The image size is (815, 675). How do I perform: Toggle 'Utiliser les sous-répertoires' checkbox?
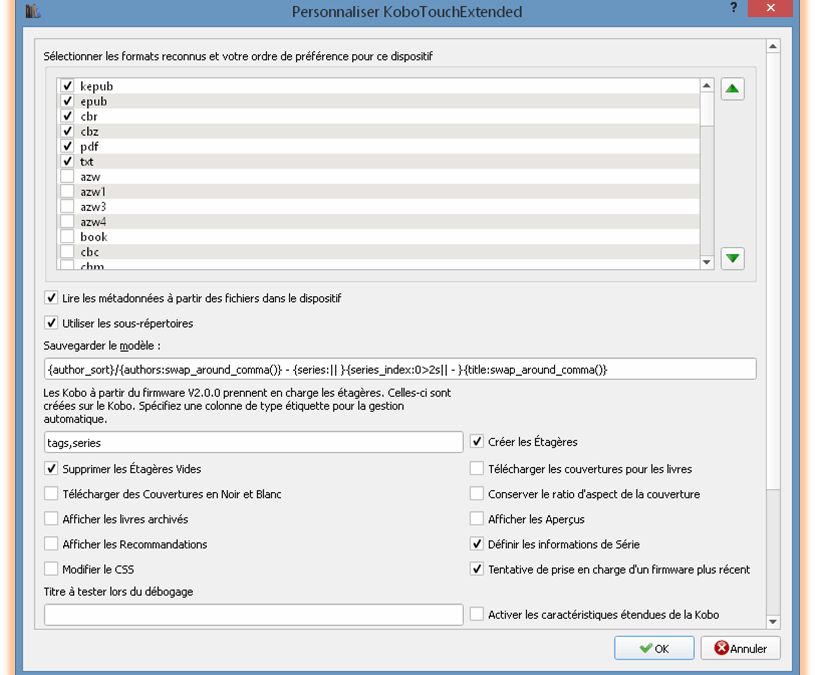51,323
